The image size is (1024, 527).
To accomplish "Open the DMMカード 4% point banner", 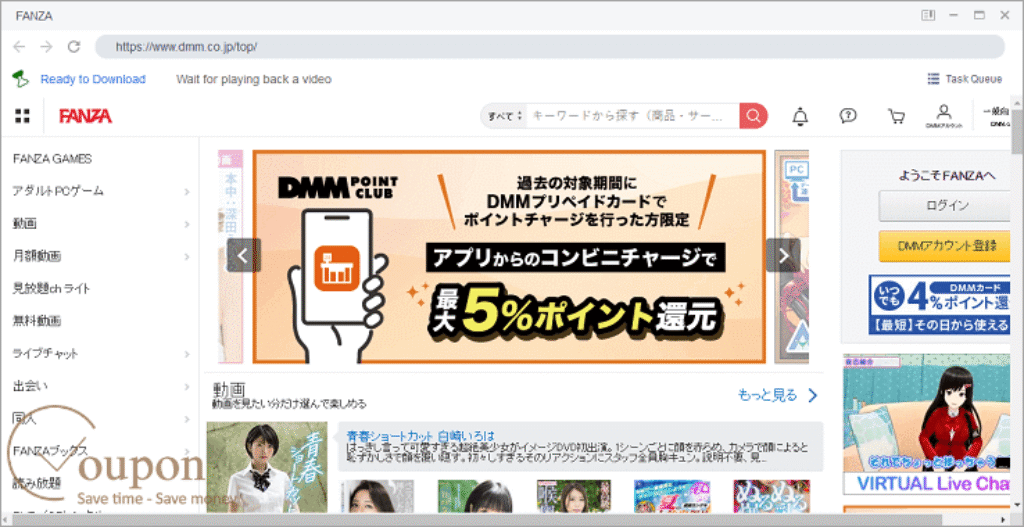I will [x=941, y=304].
